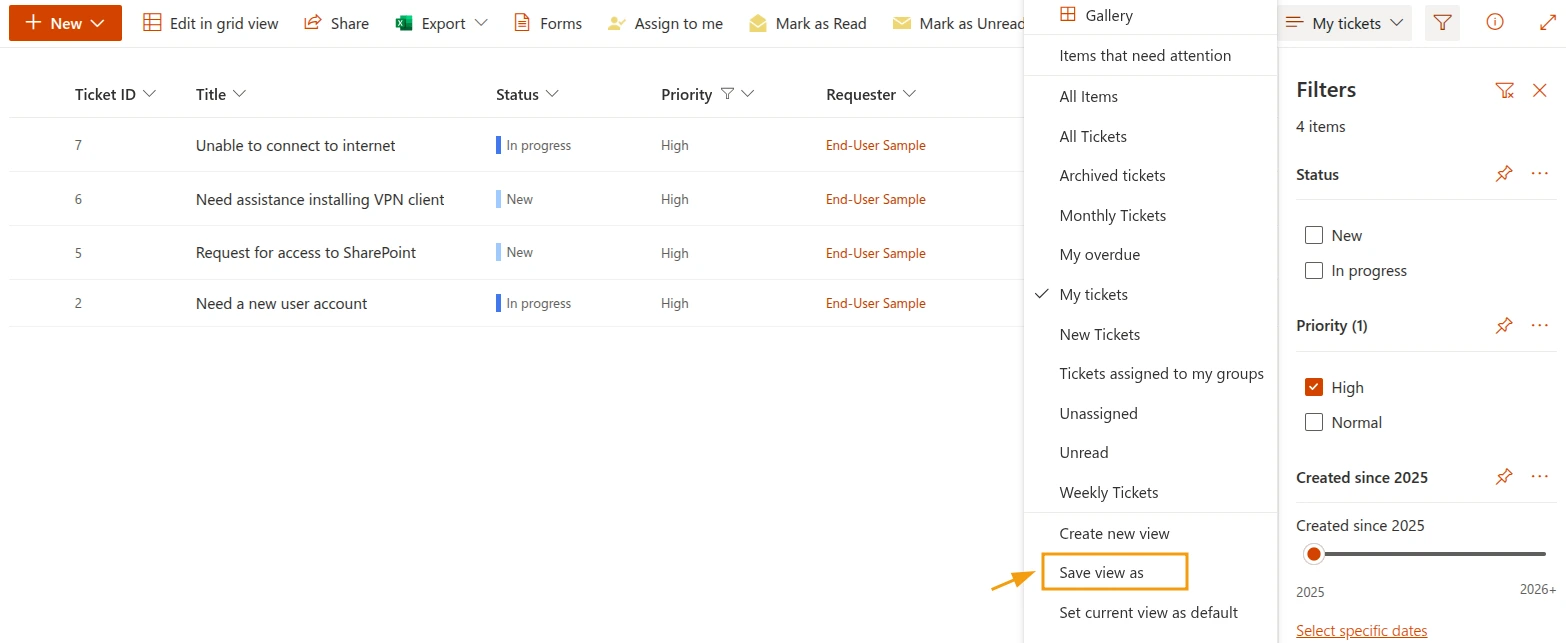Check the New status checkbox
The height and width of the screenshot is (643, 1566).
(1314, 236)
